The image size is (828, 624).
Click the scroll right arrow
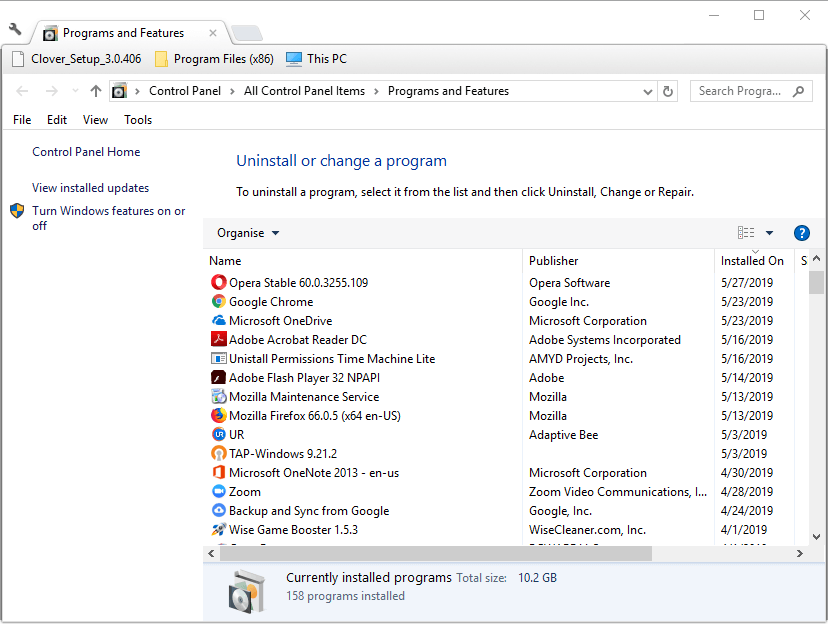point(799,553)
